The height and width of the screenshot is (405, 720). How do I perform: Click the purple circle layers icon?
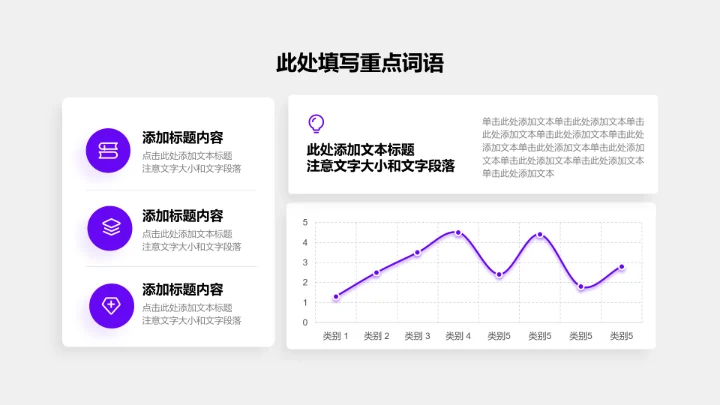click(x=110, y=228)
